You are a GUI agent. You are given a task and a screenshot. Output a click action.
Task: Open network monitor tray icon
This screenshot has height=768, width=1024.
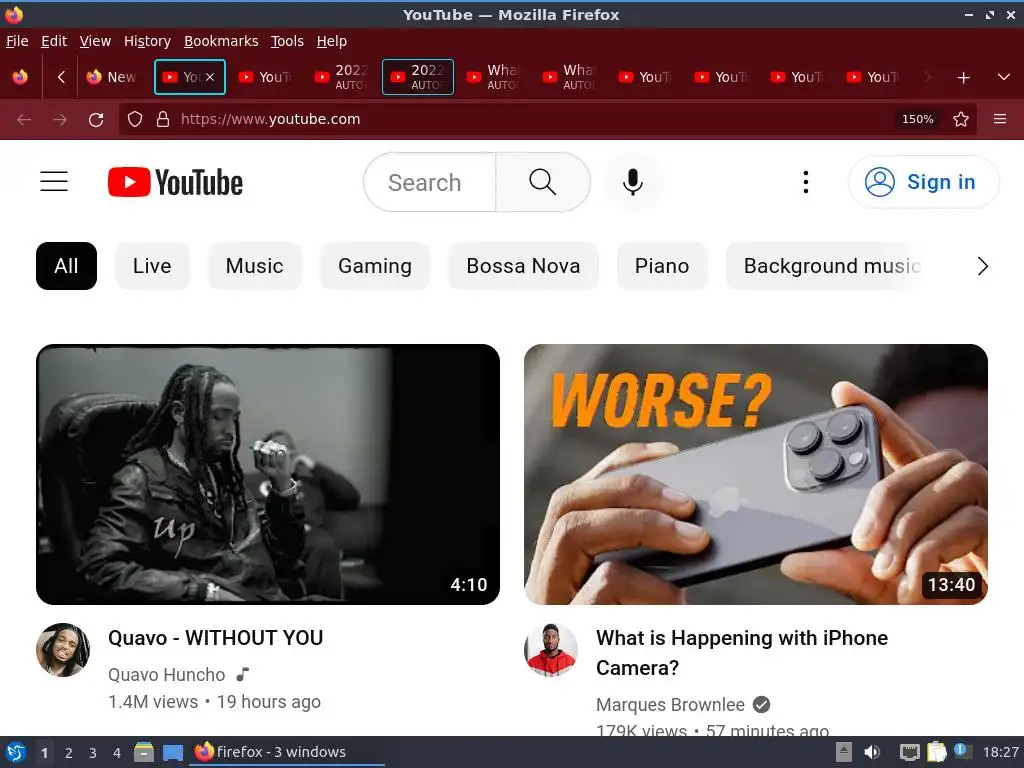[x=909, y=753]
